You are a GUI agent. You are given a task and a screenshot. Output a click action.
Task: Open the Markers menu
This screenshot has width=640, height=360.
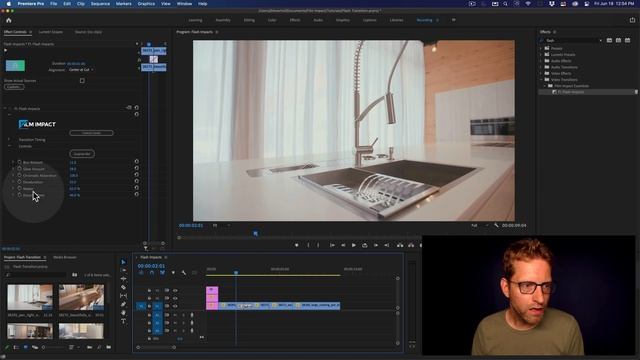pyautogui.click(x=123, y=4)
